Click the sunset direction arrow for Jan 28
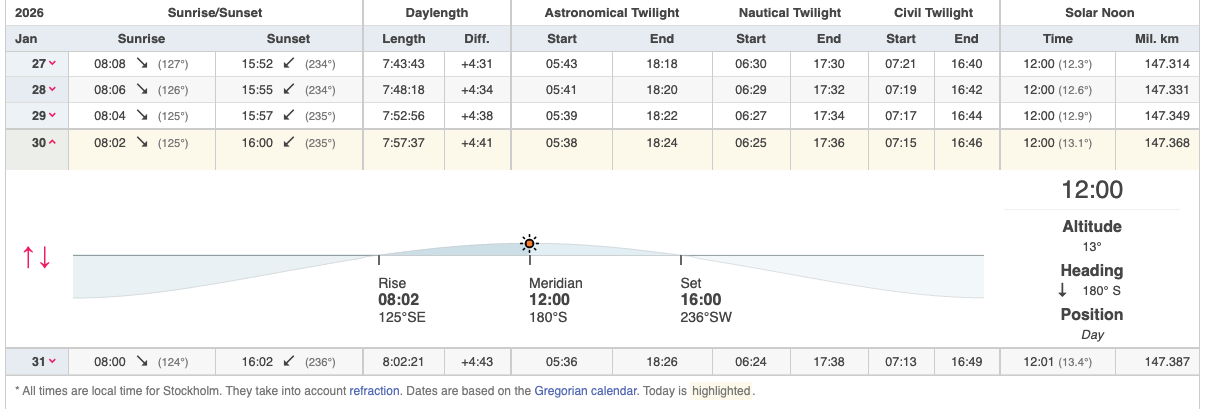 [x=288, y=89]
